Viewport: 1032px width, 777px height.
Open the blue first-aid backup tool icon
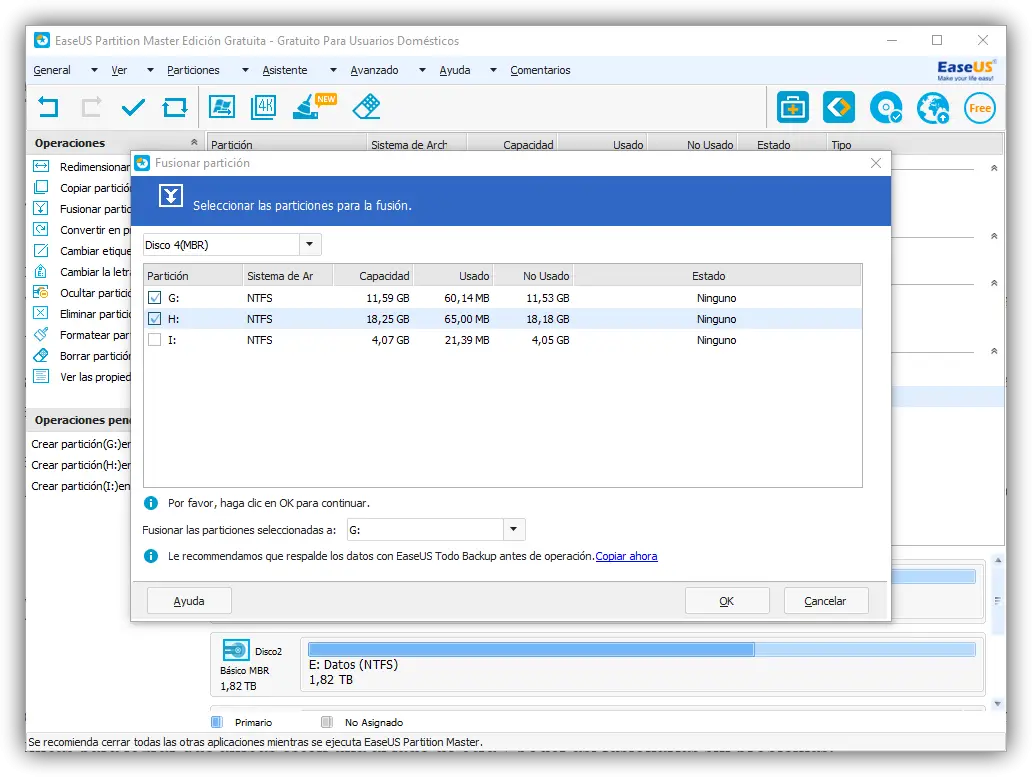tap(793, 107)
